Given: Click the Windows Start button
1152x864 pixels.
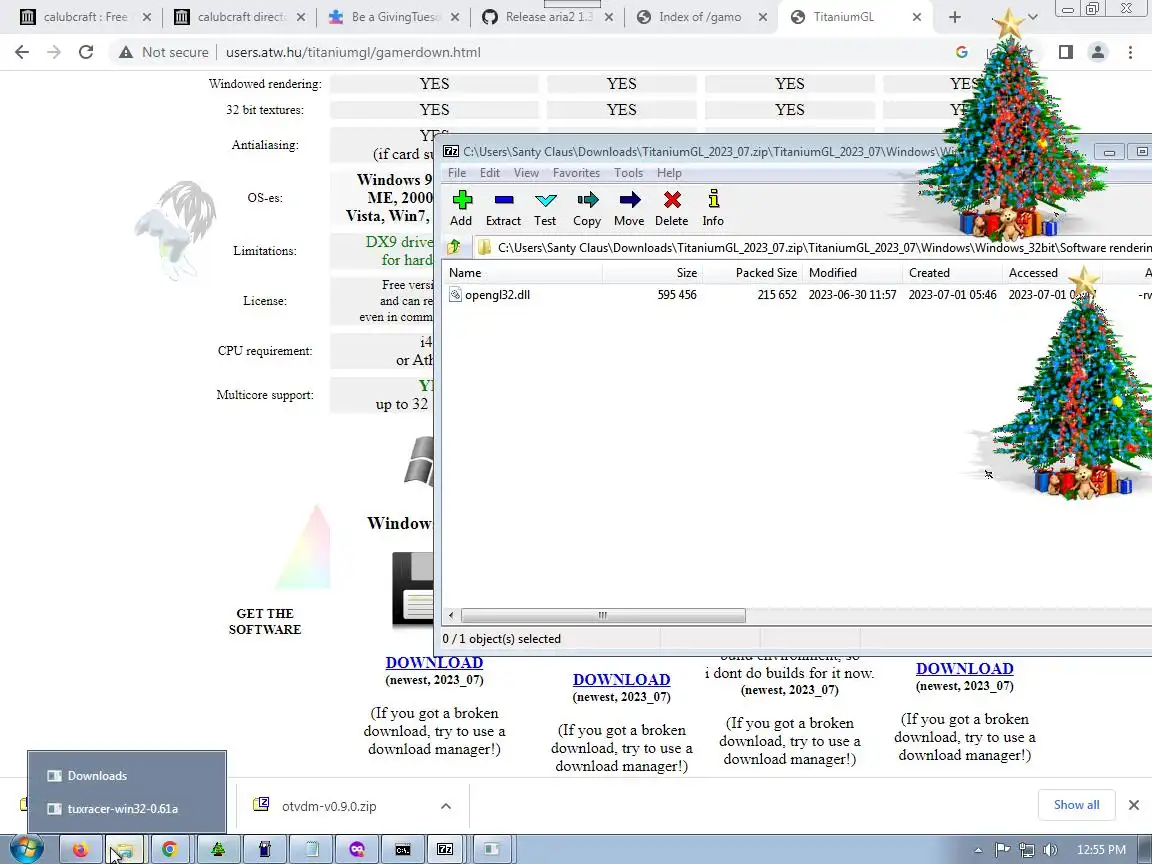Looking at the screenshot, I should point(26,849).
